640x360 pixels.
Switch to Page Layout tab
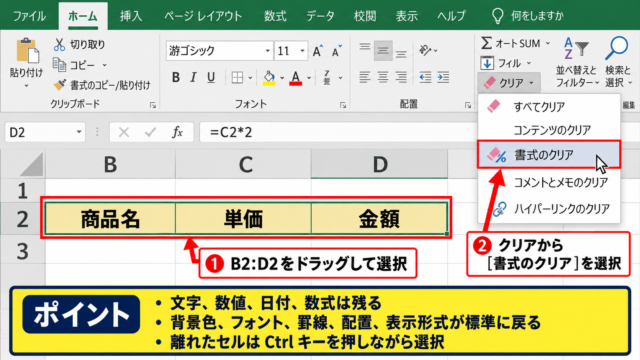[203, 16]
